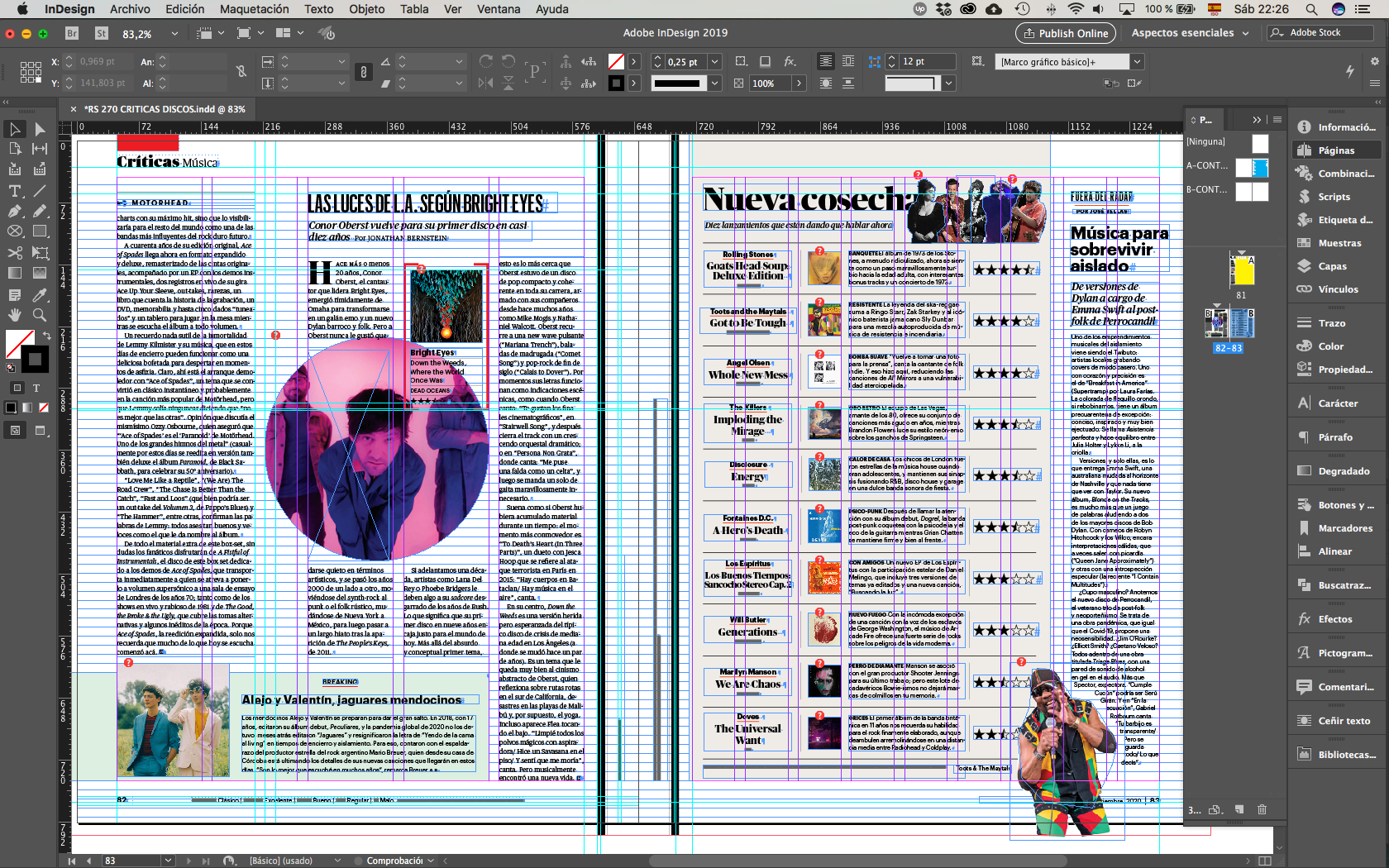Select the RS 270 CRITICAS DISCOS.indd tab
The height and width of the screenshot is (868, 1389).
coord(165,109)
